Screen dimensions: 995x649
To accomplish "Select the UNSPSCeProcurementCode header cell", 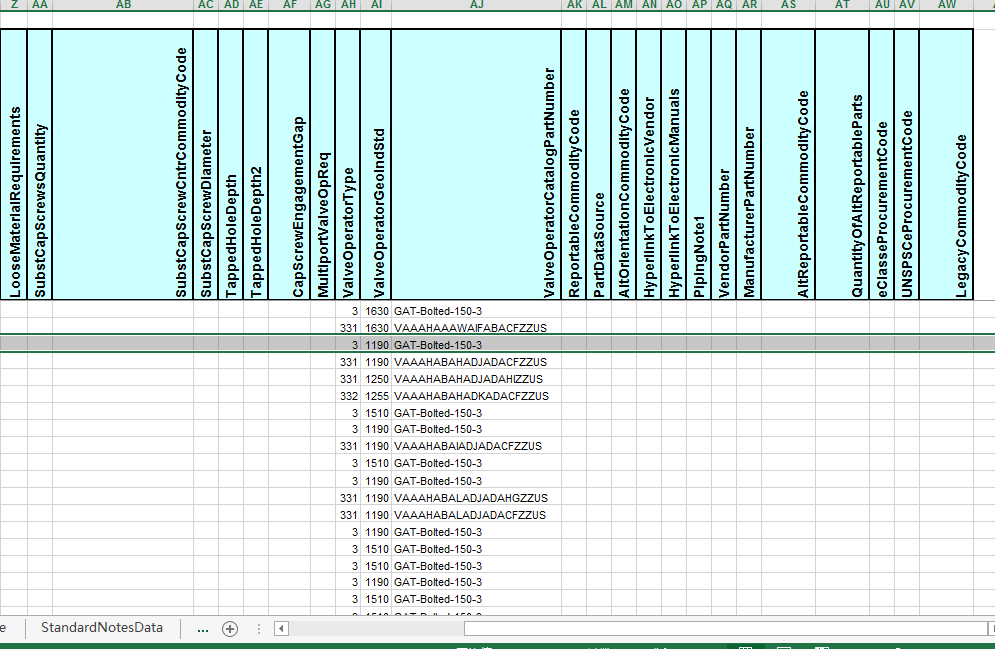I will (907, 164).
